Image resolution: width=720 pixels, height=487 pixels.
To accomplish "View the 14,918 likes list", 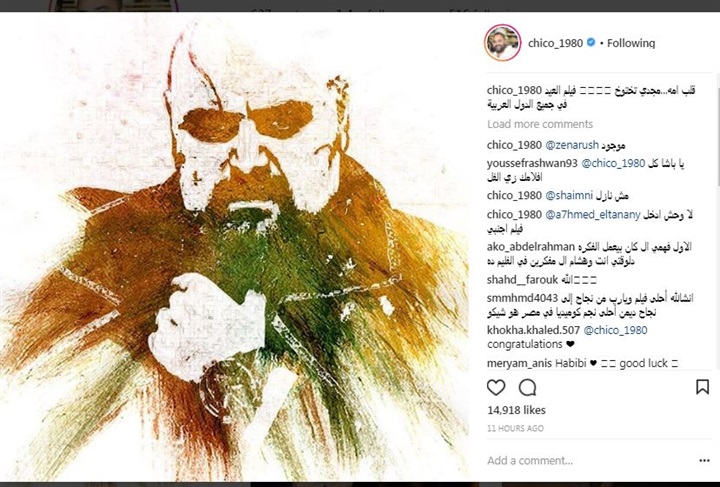I will coord(517,410).
